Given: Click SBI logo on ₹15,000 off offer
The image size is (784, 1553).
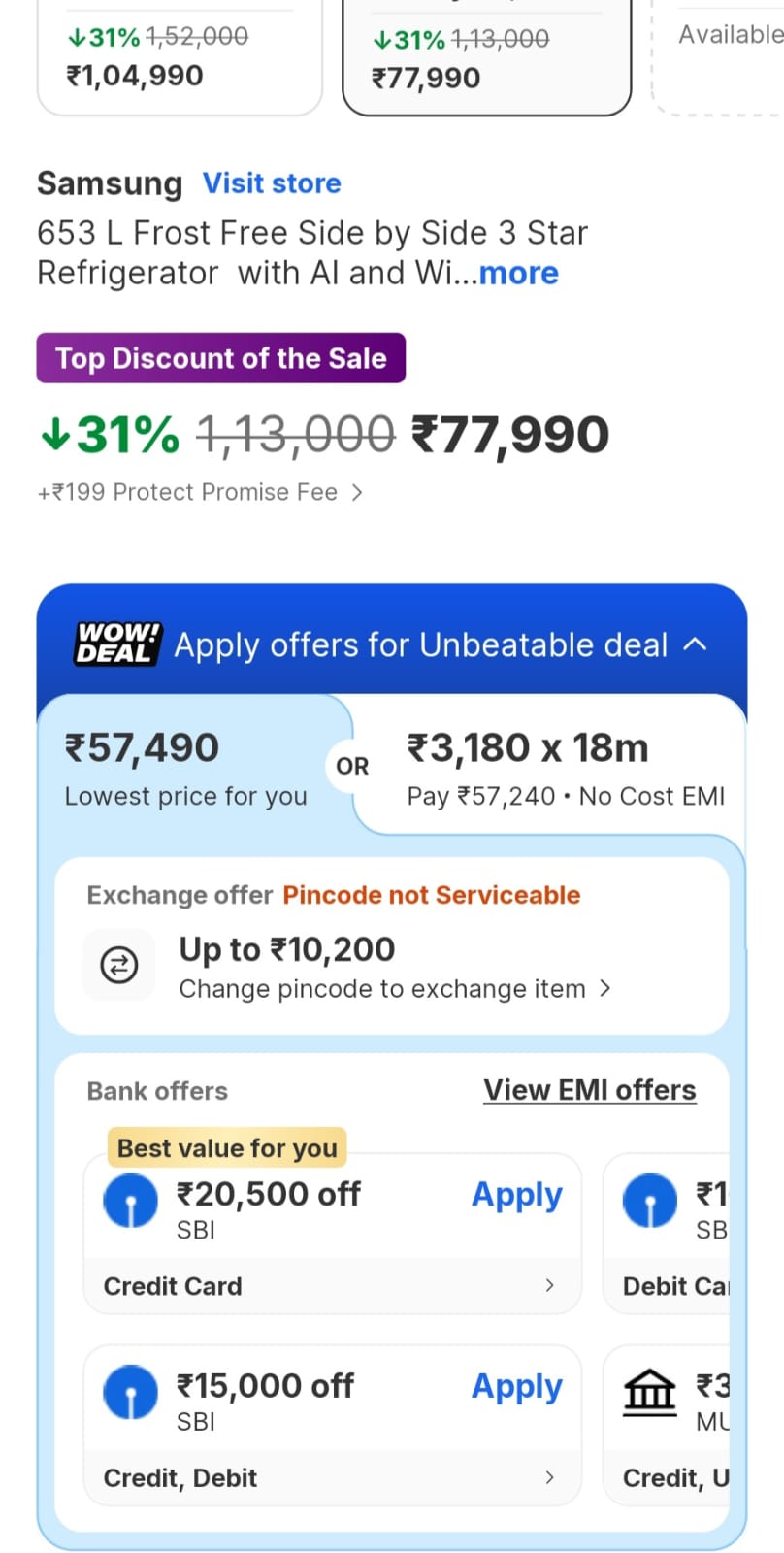Looking at the screenshot, I should [131, 1392].
